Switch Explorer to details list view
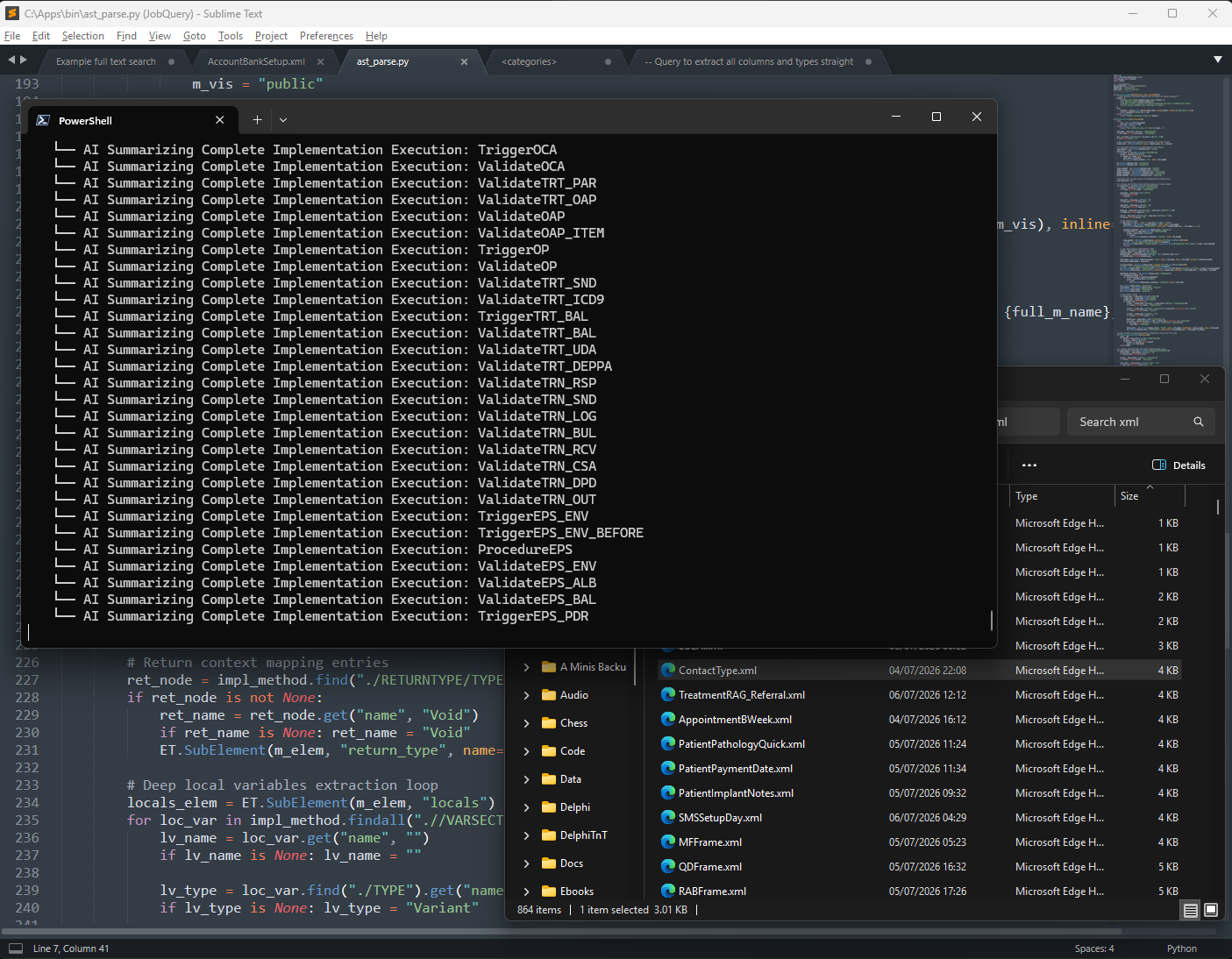This screenshot has width=1232, height=959. (x=1190, y=910)
